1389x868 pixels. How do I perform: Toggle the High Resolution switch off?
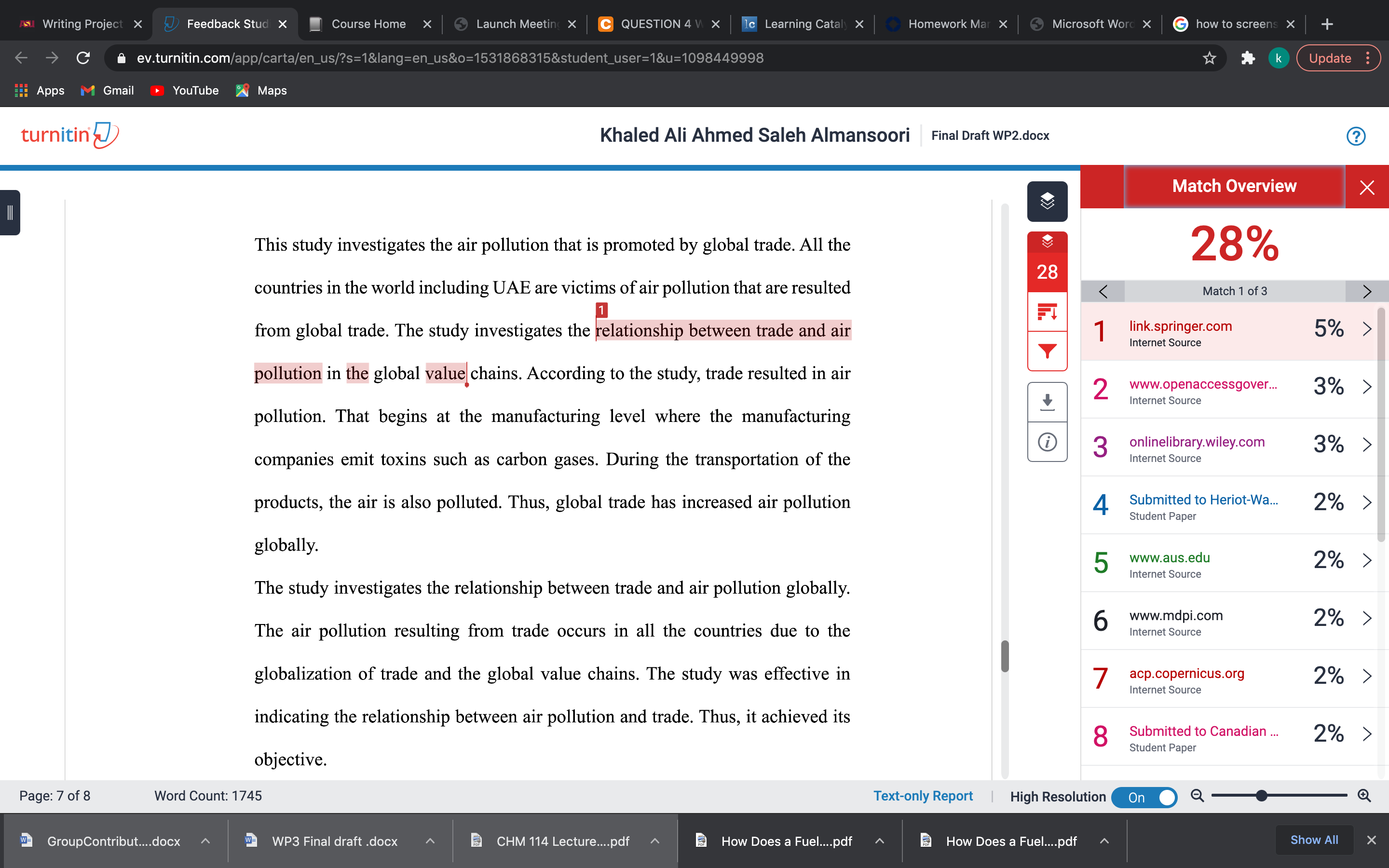pyautogui.click(x=1144, y=797)
